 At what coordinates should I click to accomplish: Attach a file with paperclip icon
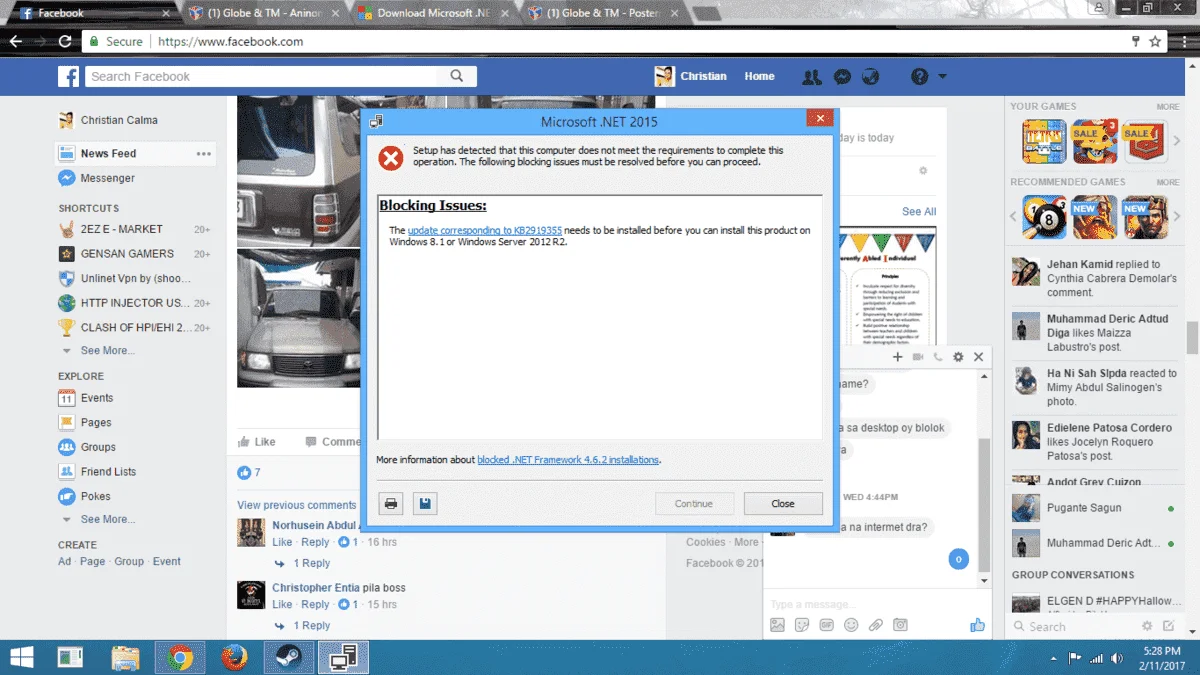876,625
